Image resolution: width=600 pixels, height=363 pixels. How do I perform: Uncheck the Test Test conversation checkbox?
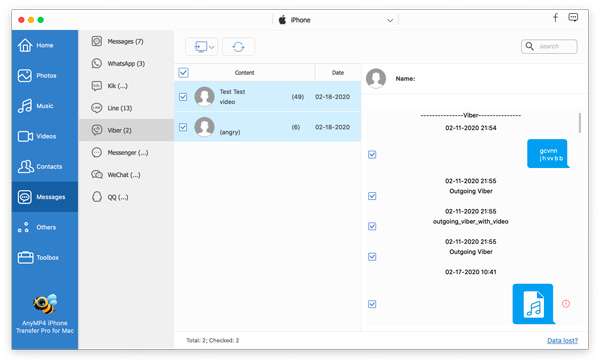pos(183,97)
